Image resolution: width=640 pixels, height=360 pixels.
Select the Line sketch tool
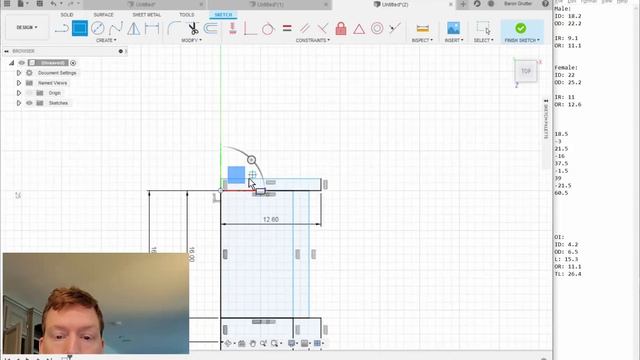62,29
